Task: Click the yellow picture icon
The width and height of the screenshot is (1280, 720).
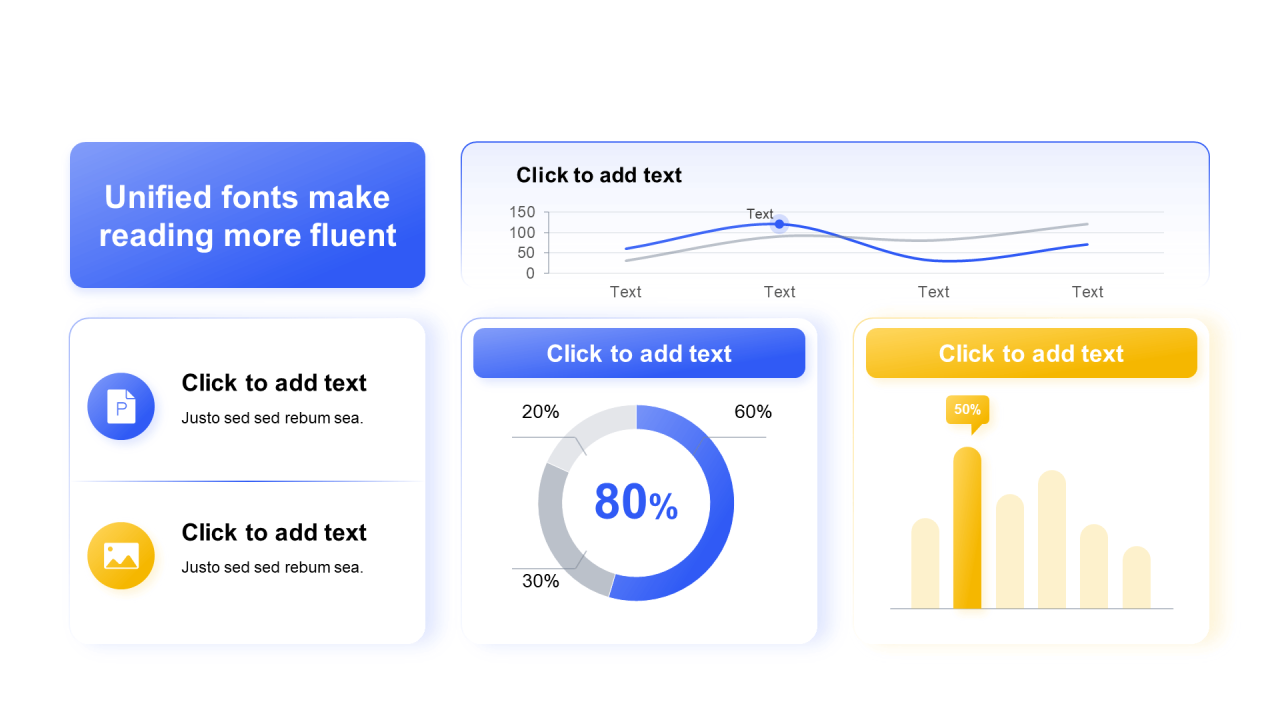Action: [x=121, y=556]
